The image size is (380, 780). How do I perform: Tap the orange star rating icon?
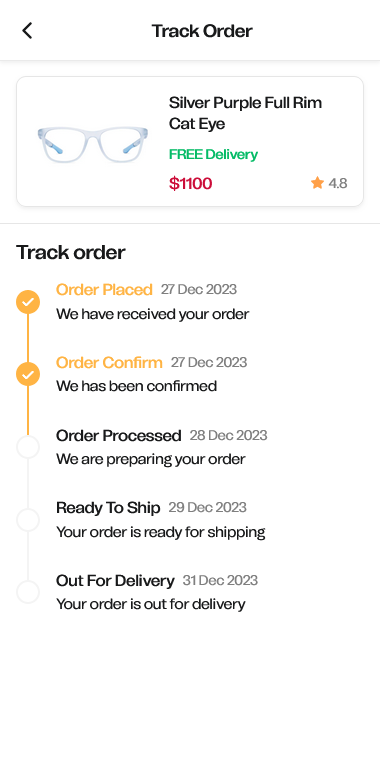[317, 183]
